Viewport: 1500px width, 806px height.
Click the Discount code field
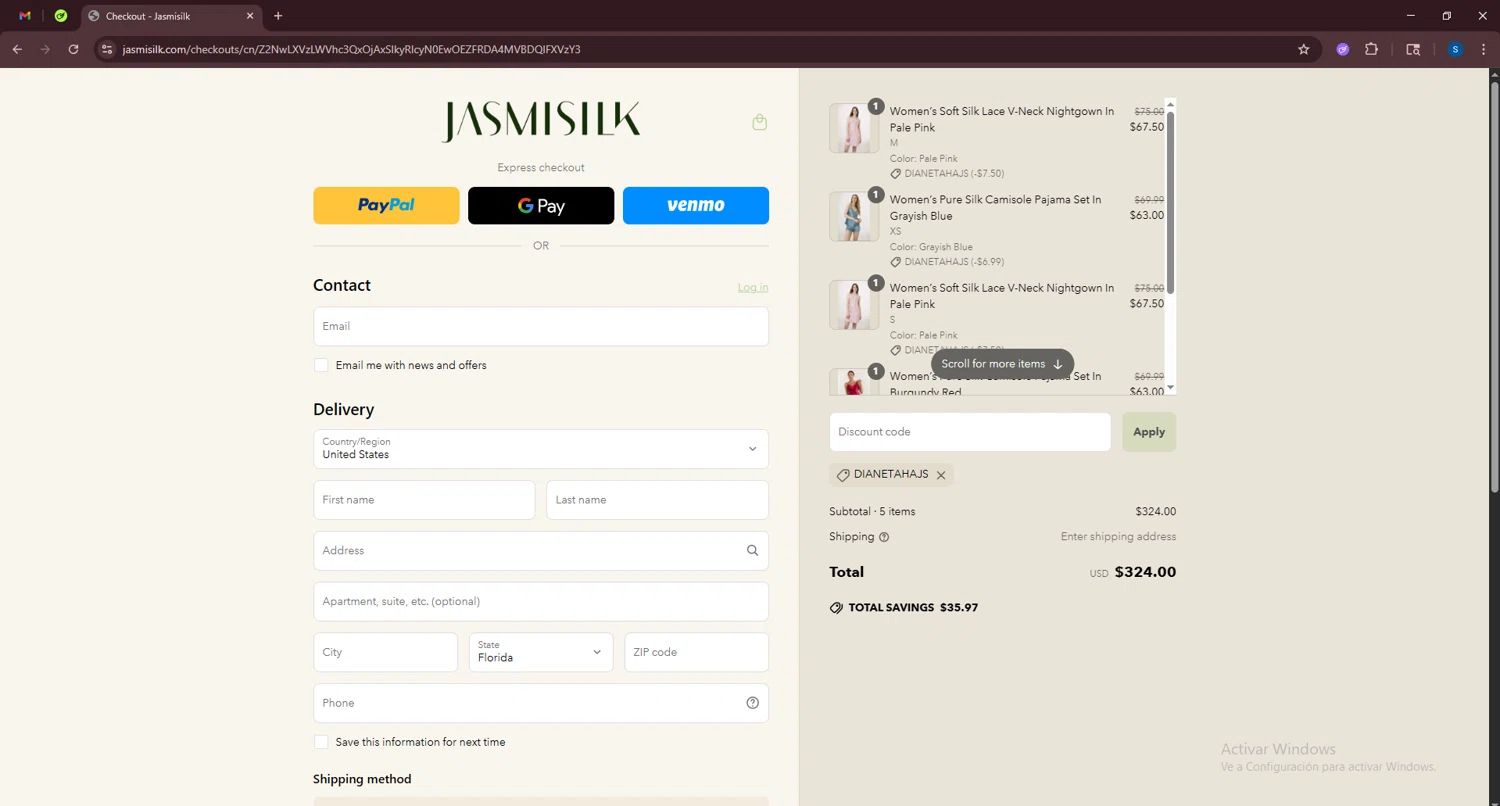click(x=970, y=432)
